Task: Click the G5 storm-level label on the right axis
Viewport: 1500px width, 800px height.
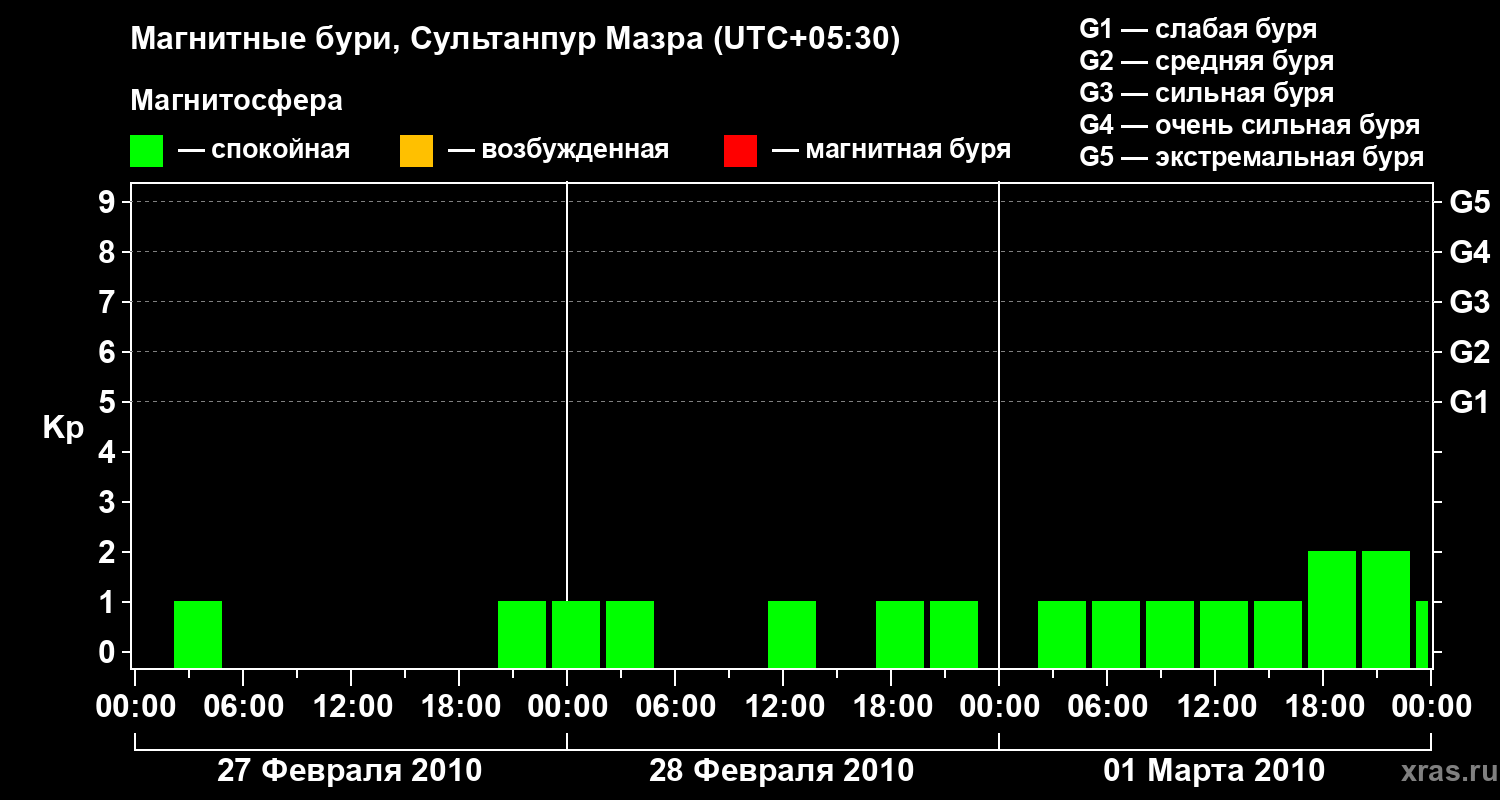Action: pyautogui.click(x=1469, y=202)
